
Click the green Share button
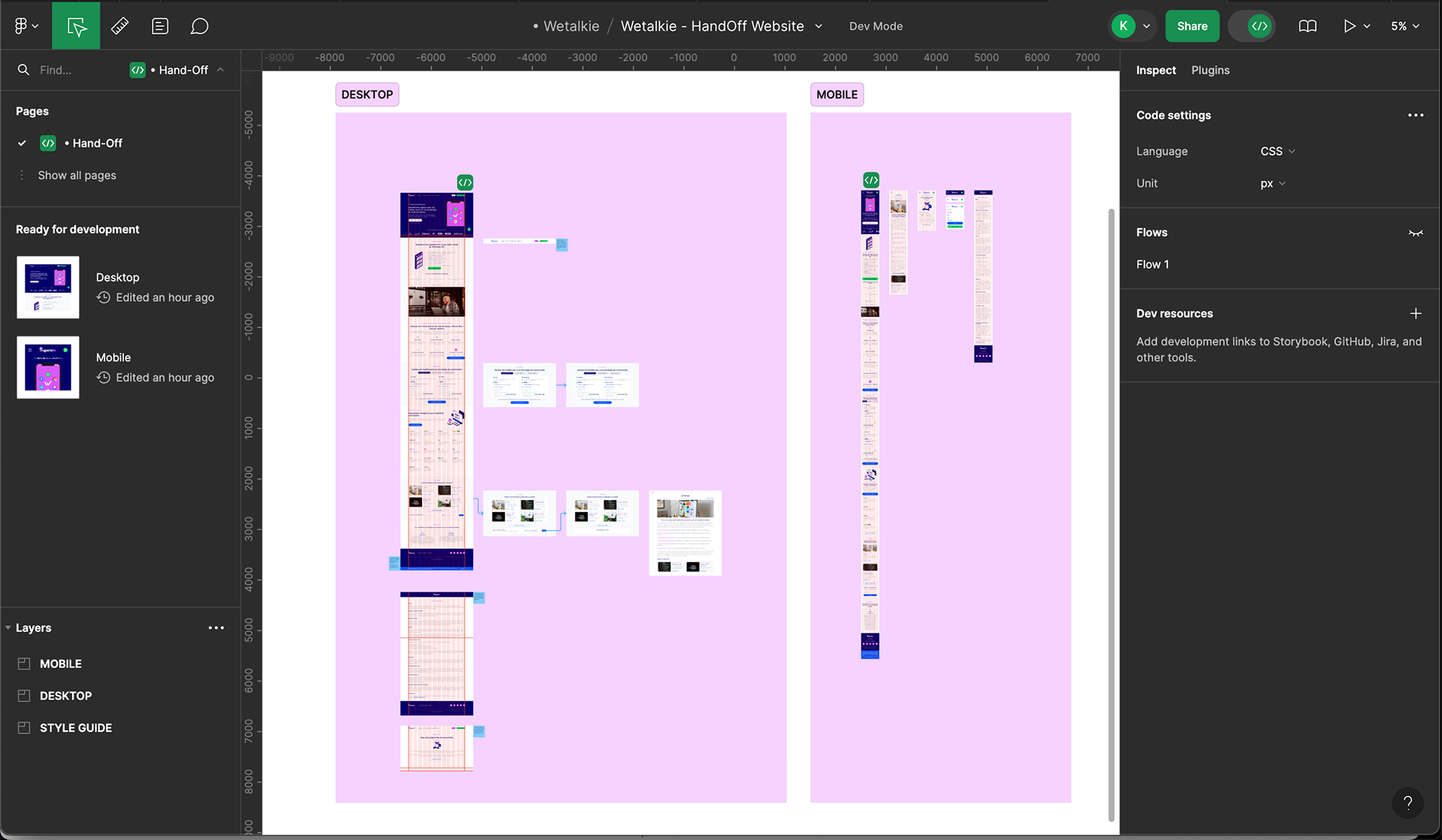(x=1192, y=26)
